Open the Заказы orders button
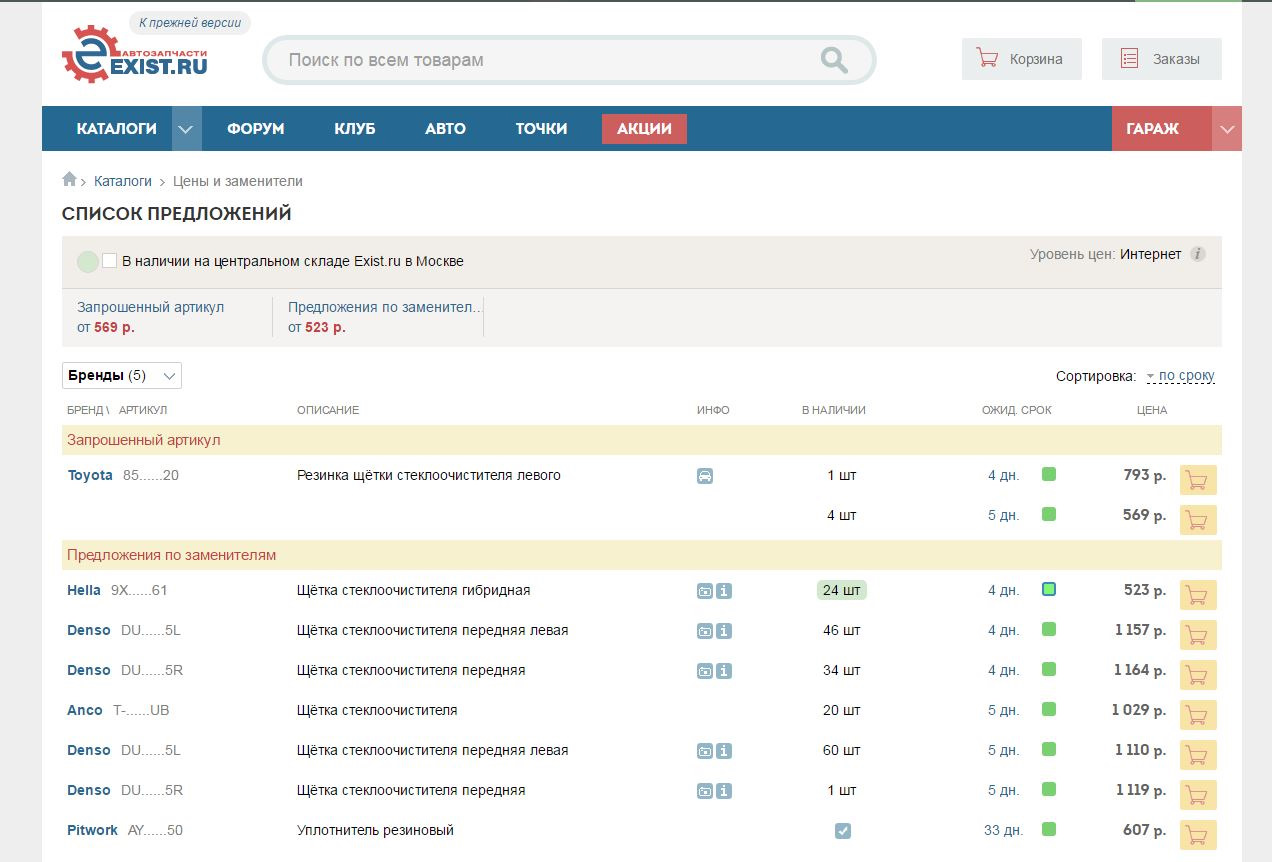The image size is (1272, 862). (x=1162, y=59)
